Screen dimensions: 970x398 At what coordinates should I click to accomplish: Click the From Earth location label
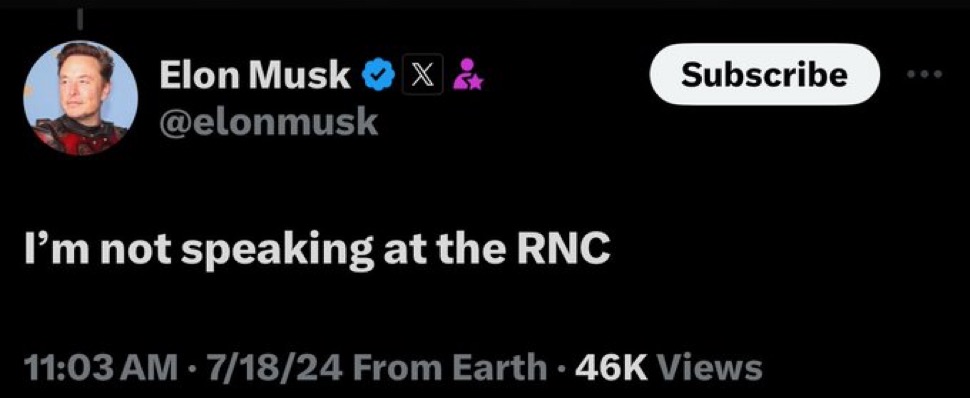[x=450, y=368]
